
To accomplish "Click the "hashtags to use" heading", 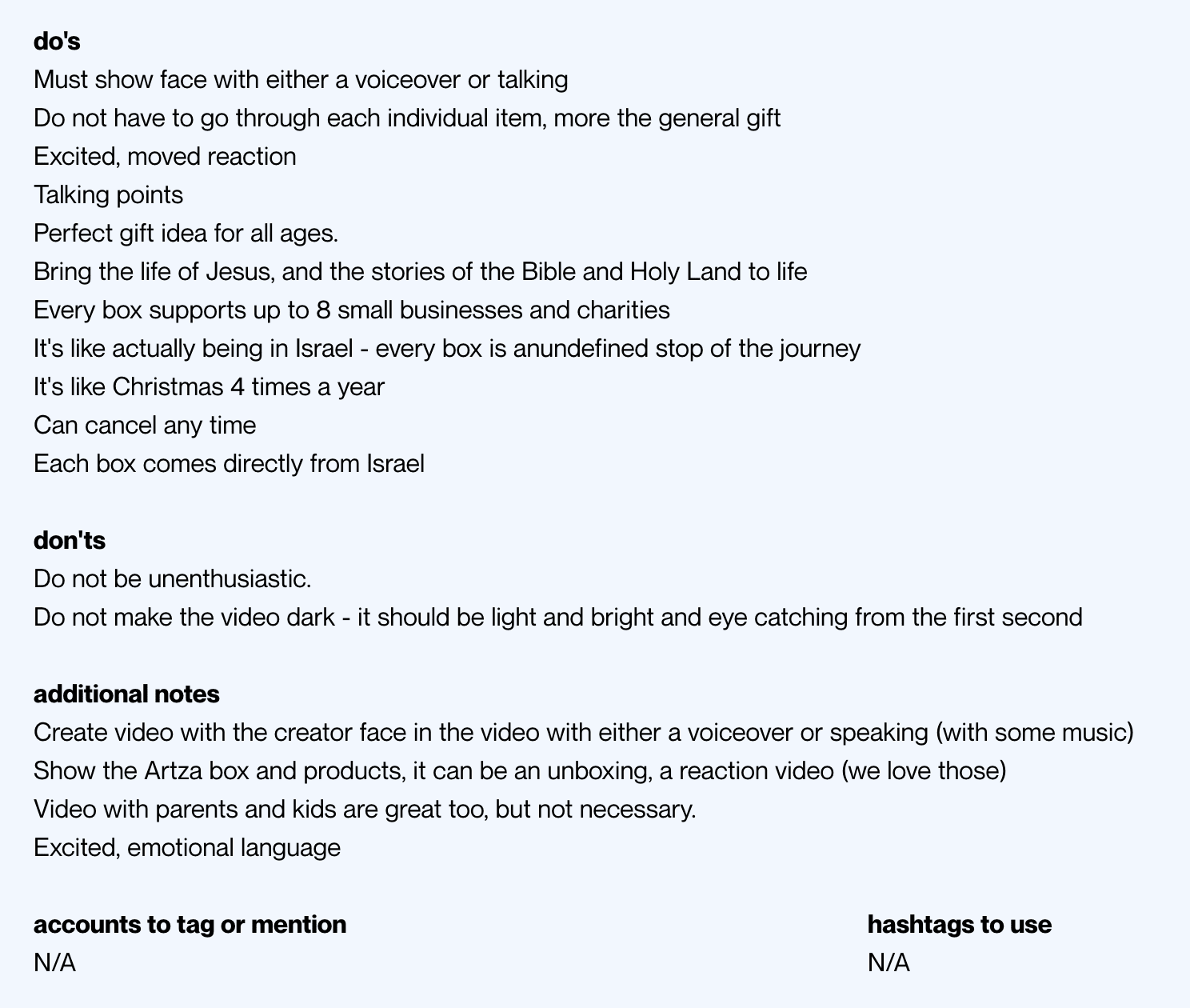I will [x=959, y=925].
